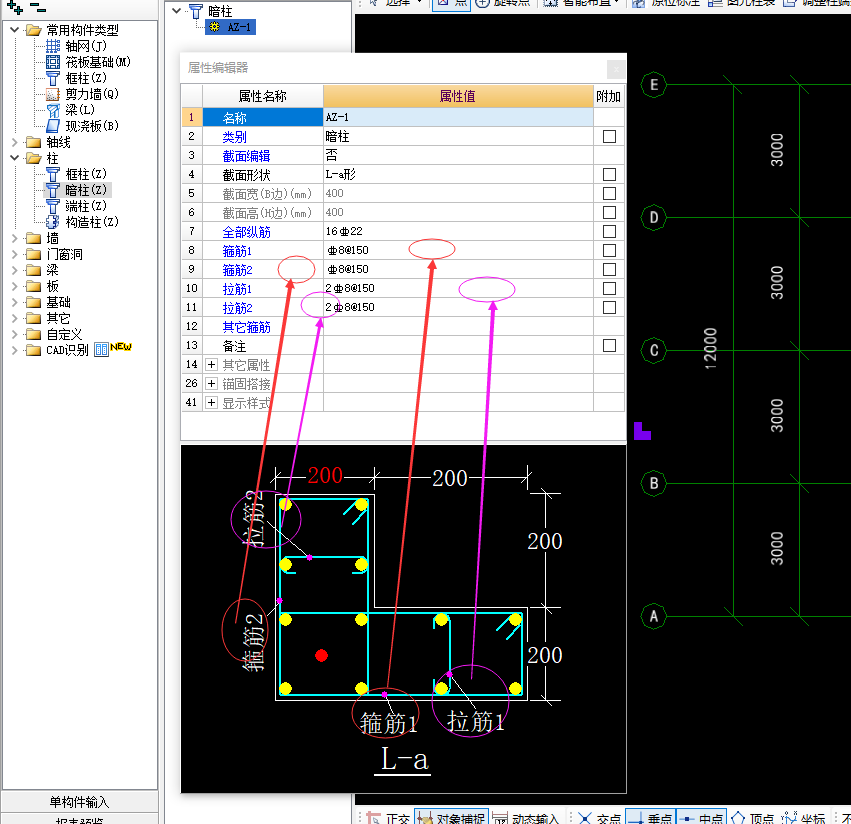851x824 pixels.
Task: Click the 名称 value field AZ-1
Action: tap(458, 117)
